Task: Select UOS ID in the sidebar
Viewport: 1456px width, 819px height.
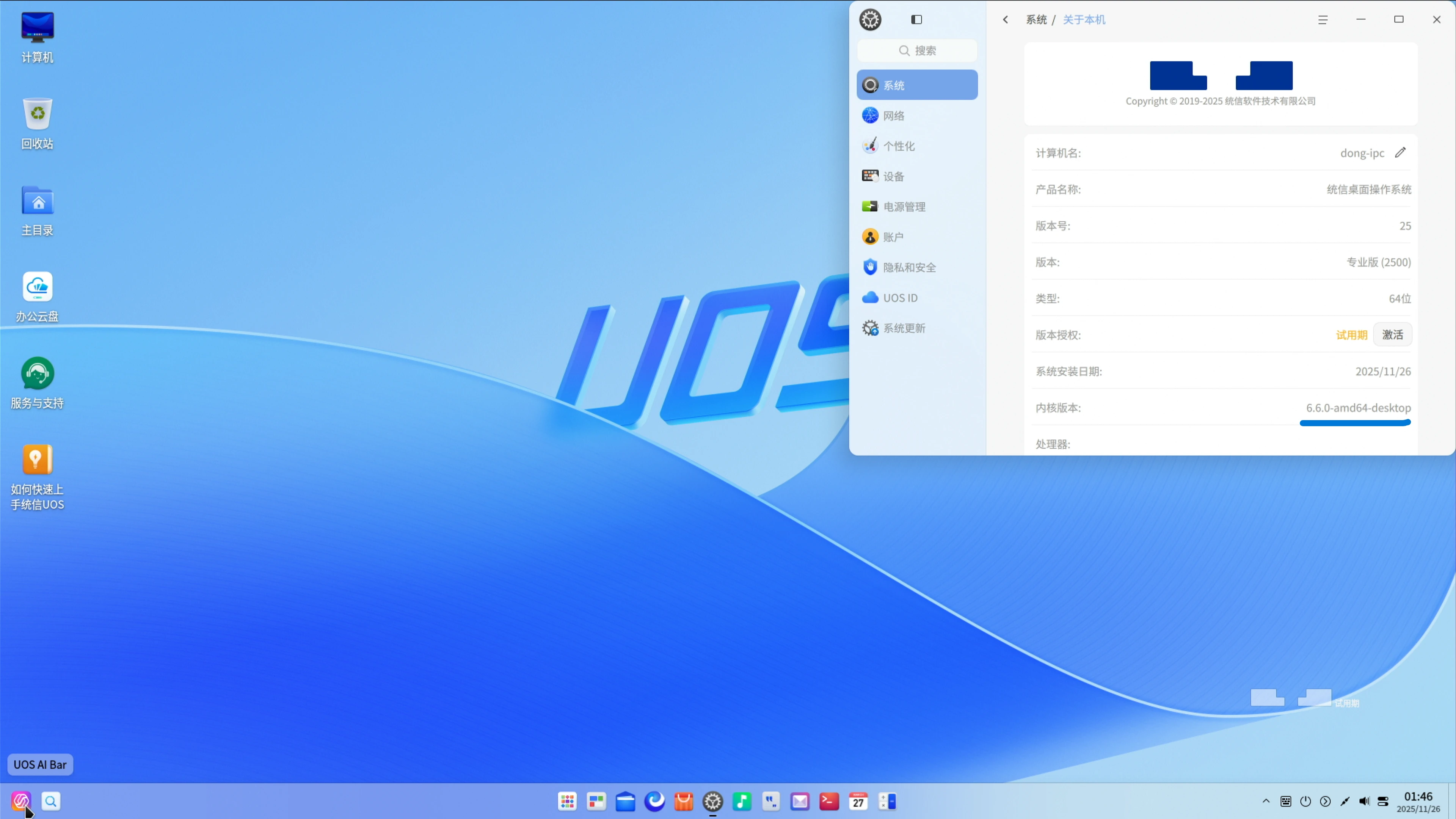Action: 917,297
